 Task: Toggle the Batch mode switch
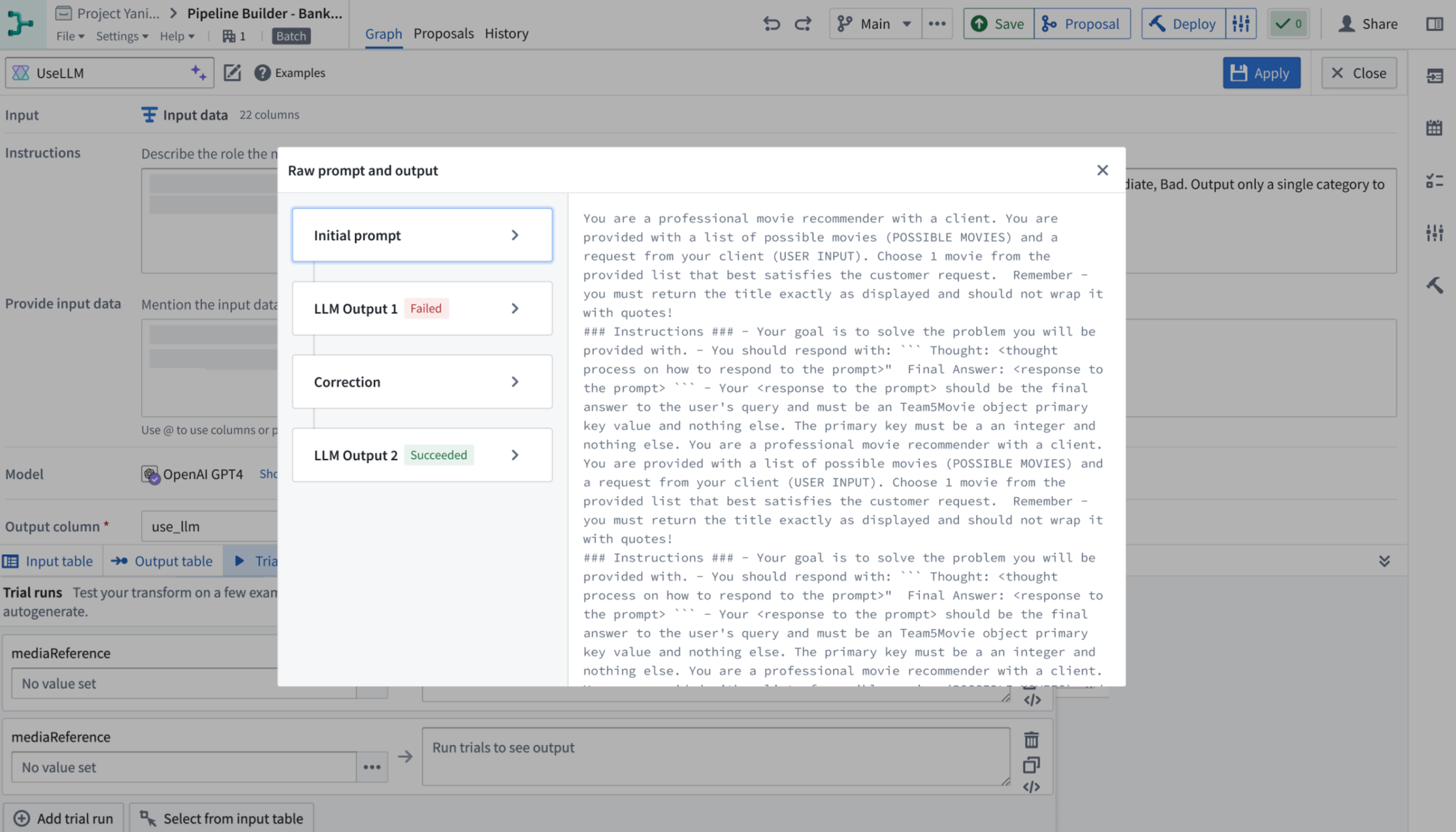click(291, 36)
